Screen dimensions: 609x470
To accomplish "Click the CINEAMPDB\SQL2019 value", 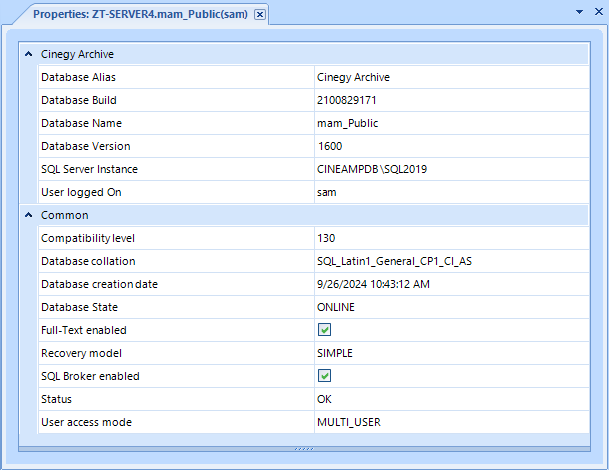I will (x=372, y=169).
